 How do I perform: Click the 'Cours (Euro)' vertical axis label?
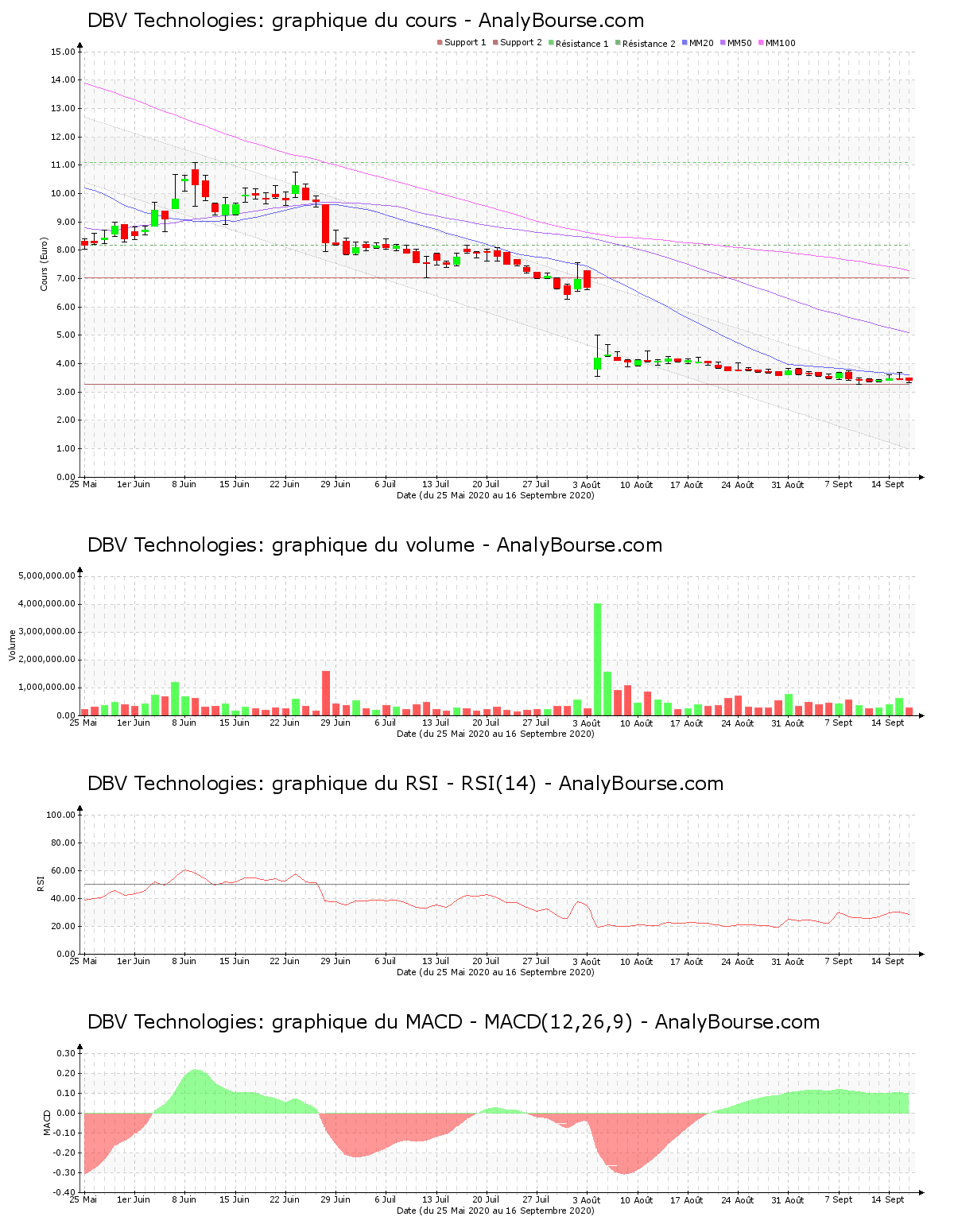[45, 265]
